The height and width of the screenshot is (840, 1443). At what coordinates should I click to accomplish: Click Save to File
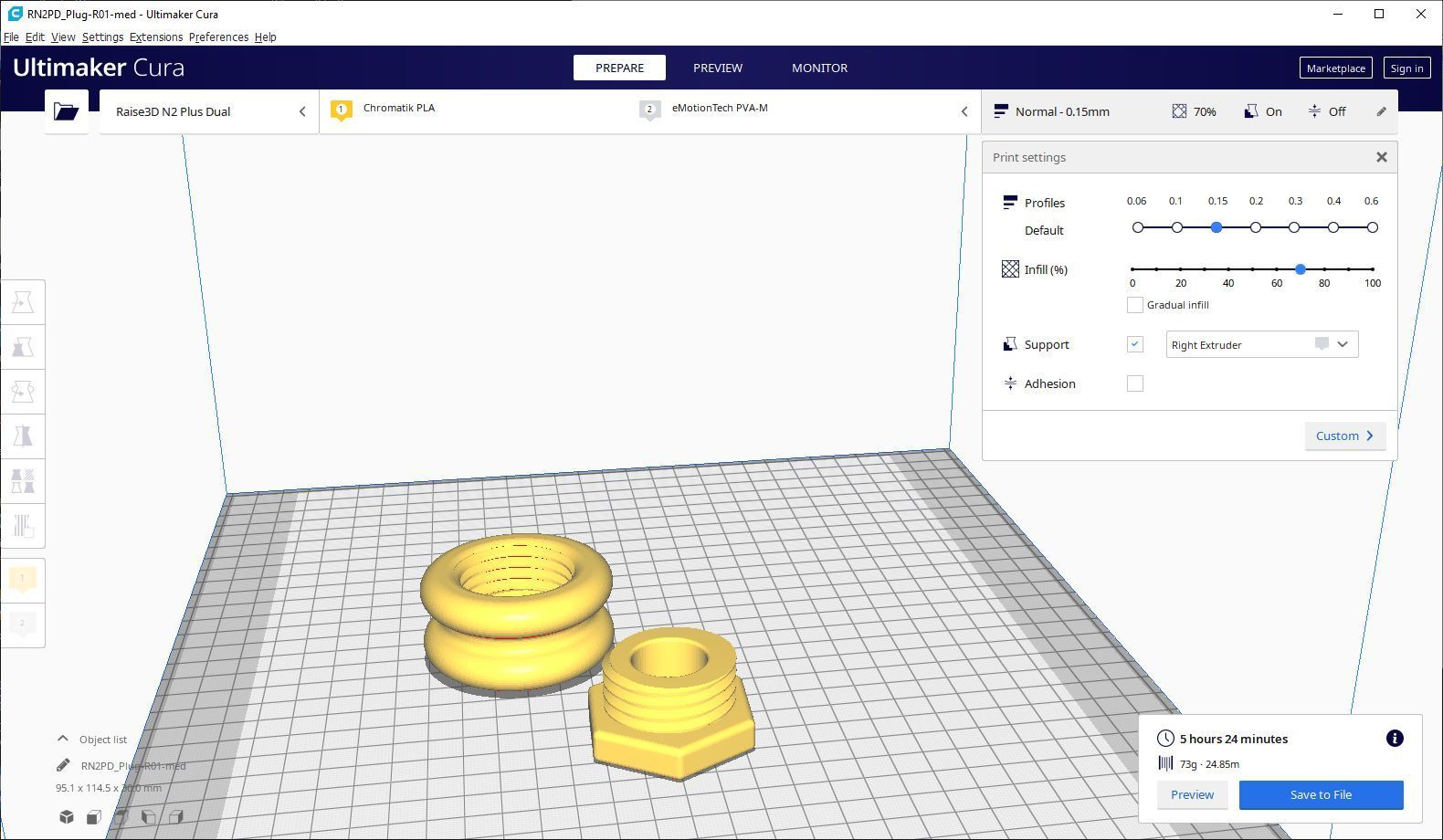click(1321, 794)
